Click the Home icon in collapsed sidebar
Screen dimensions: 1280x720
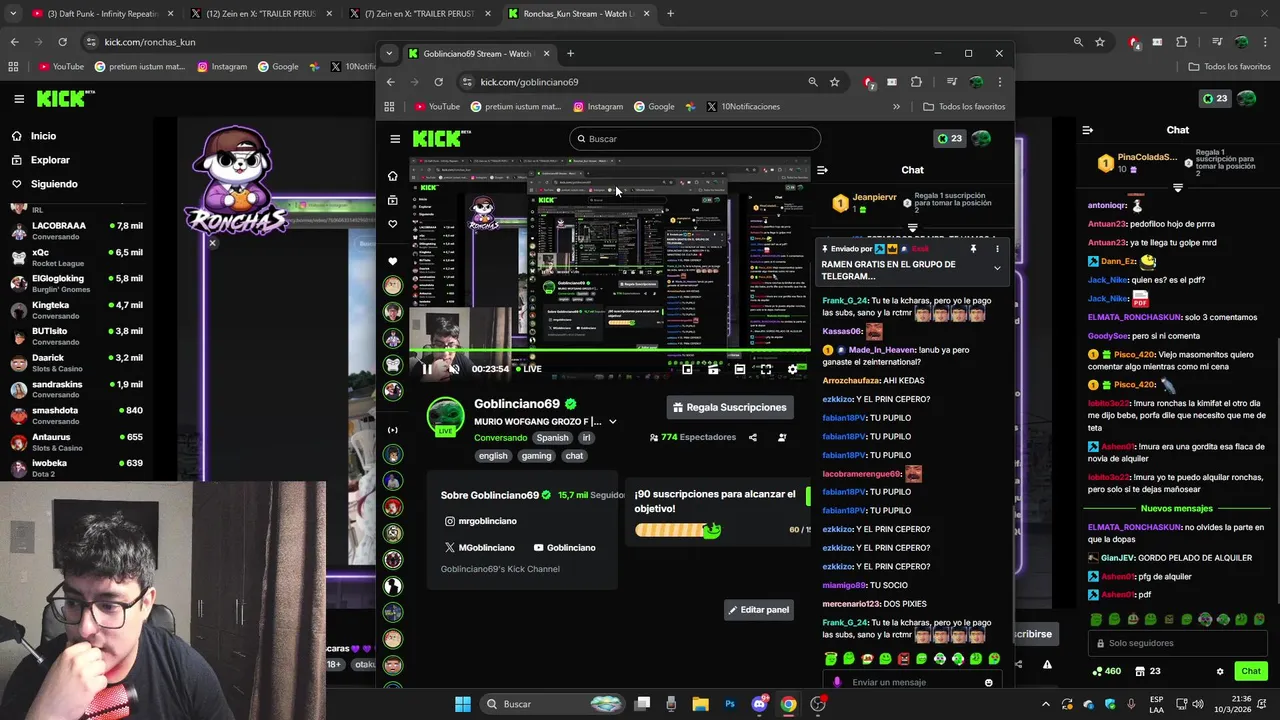coord(393,176)
